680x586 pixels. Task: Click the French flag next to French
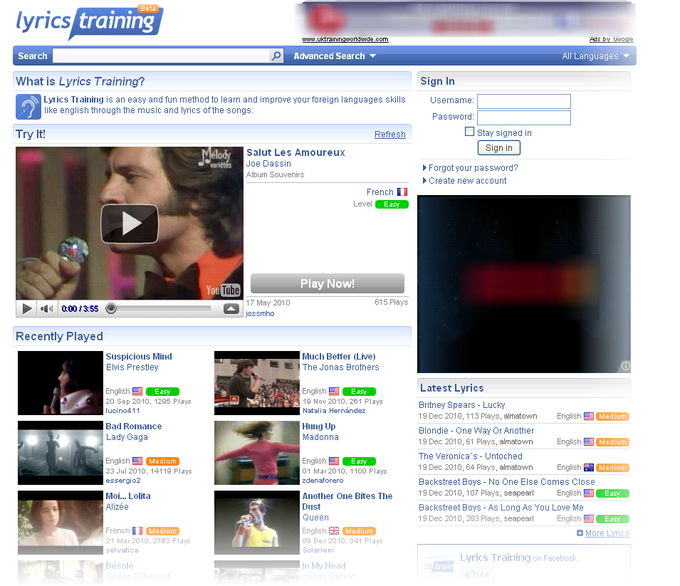point(402,192)
